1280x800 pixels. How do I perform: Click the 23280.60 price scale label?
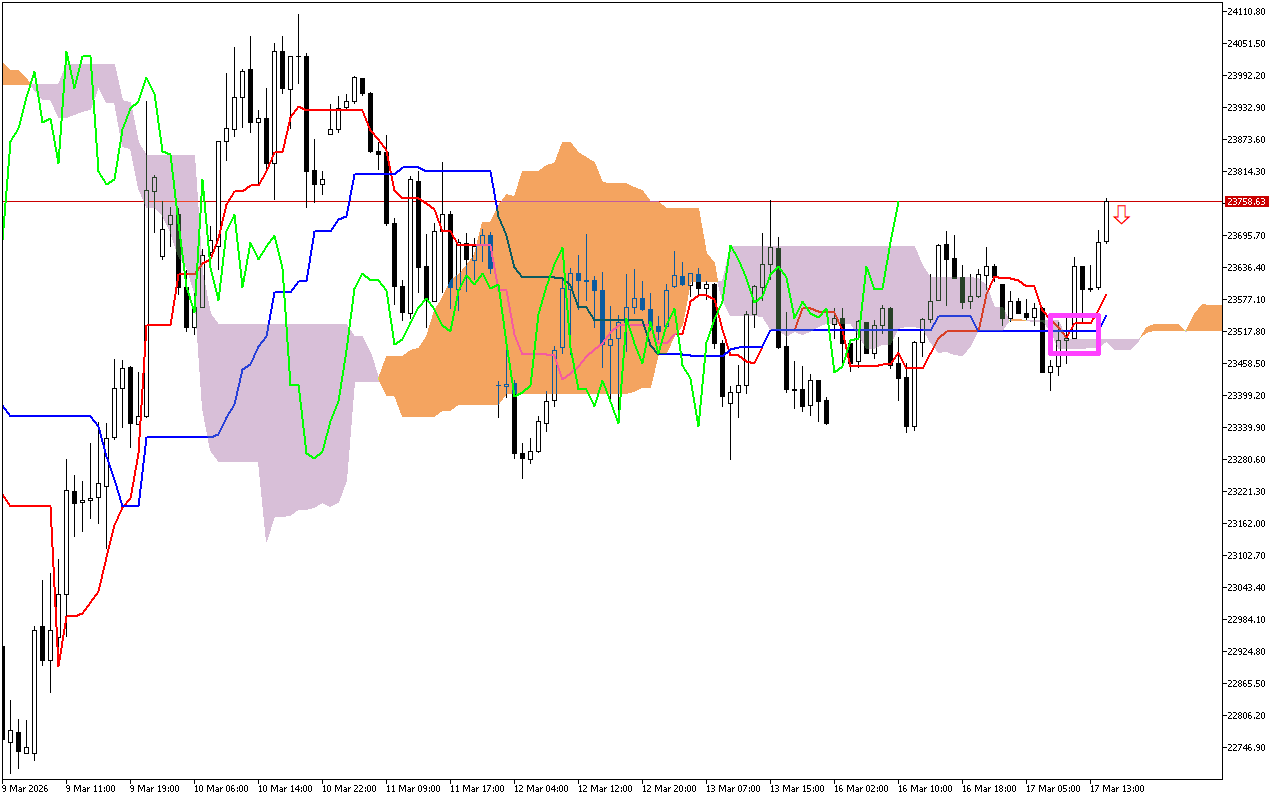click(x=1246, y=460)
